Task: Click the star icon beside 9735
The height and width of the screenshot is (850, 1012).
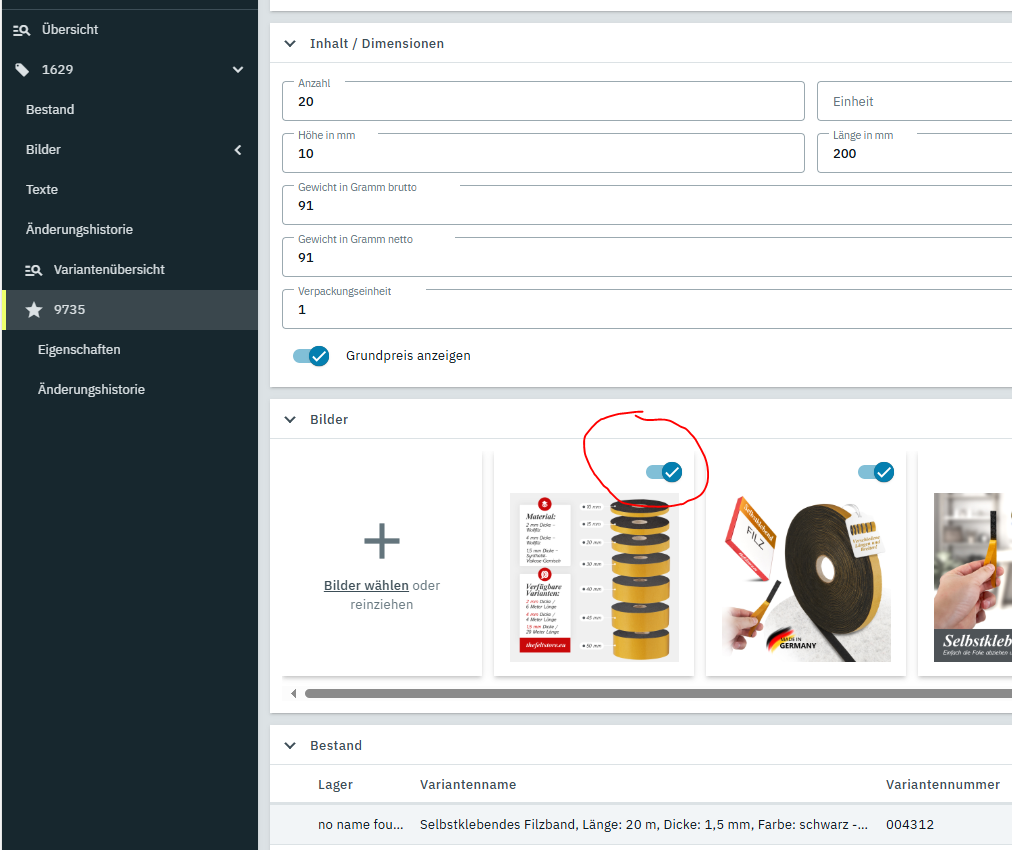Action: coord(34,310)
